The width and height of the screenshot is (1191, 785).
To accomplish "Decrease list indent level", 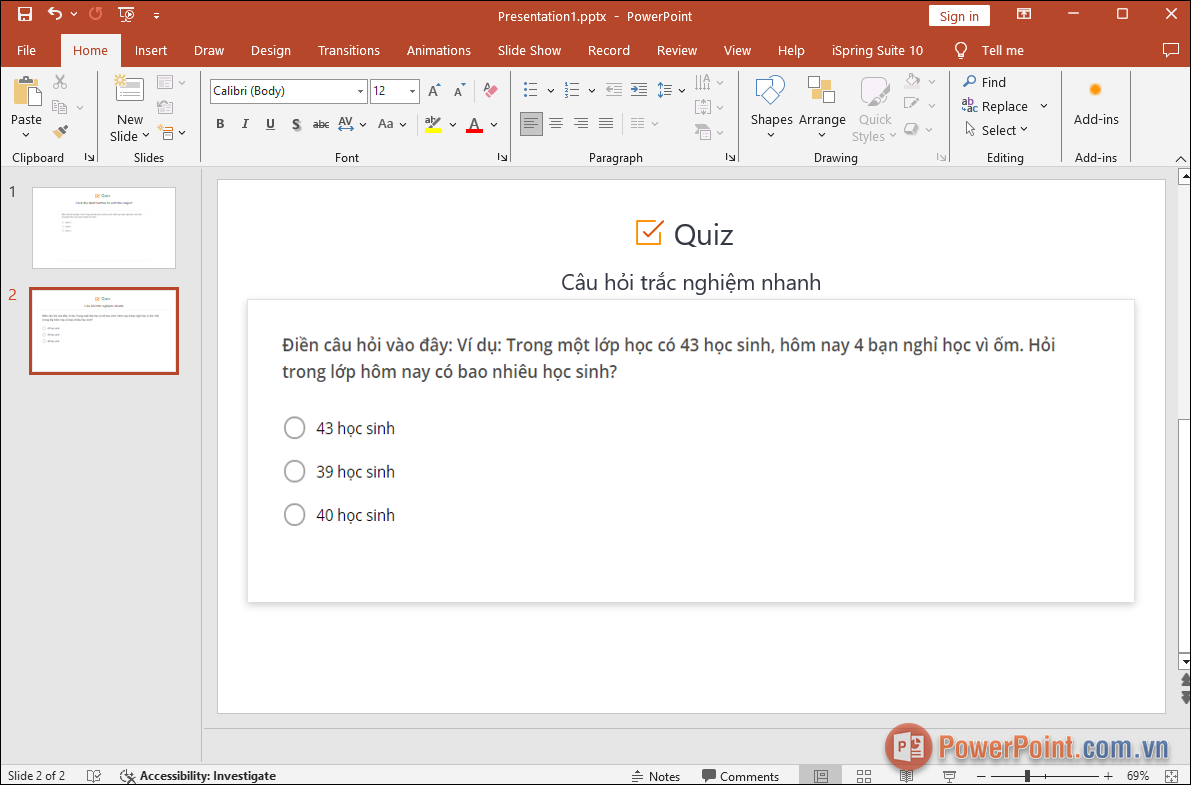I will [614, 90].
